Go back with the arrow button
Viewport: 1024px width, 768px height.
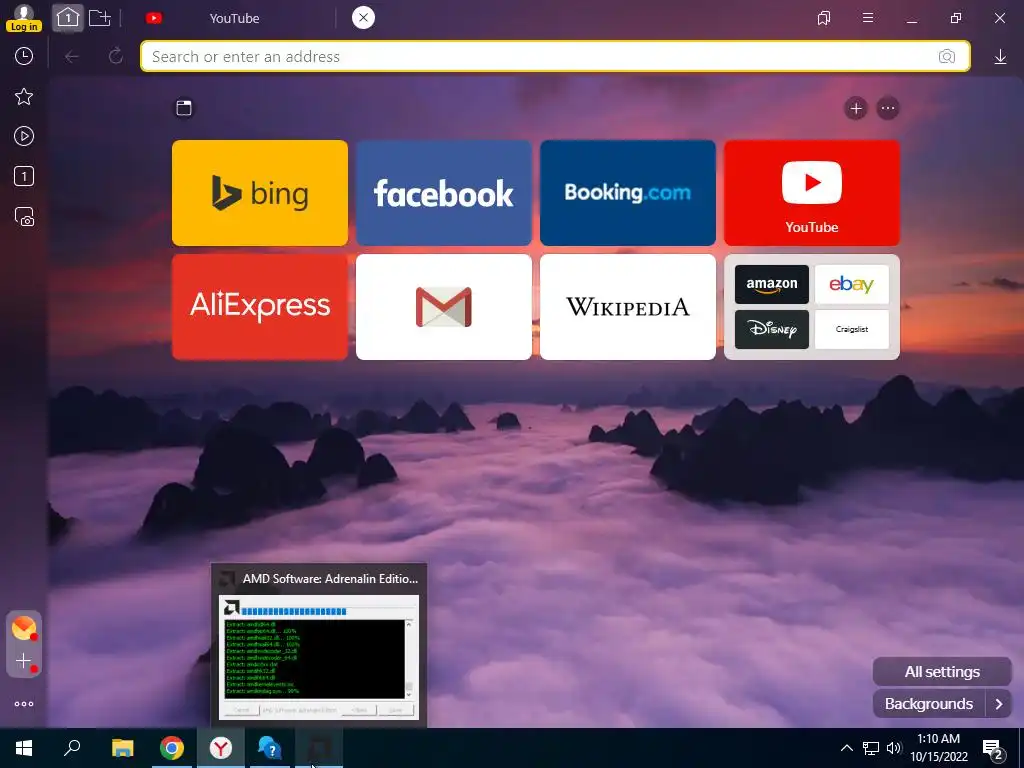coord(72,57)
